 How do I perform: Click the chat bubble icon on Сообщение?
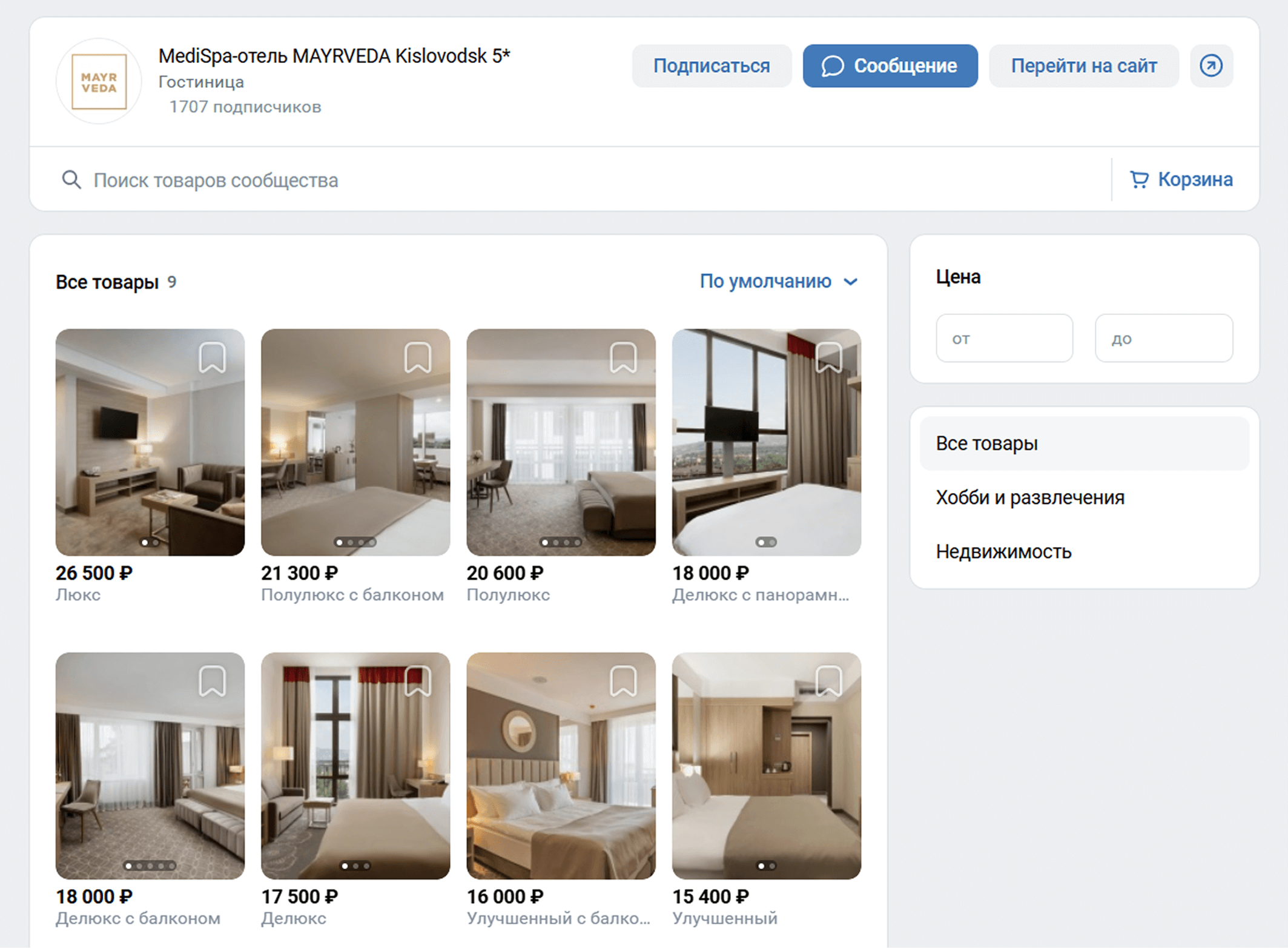click(x=833, y=66)
